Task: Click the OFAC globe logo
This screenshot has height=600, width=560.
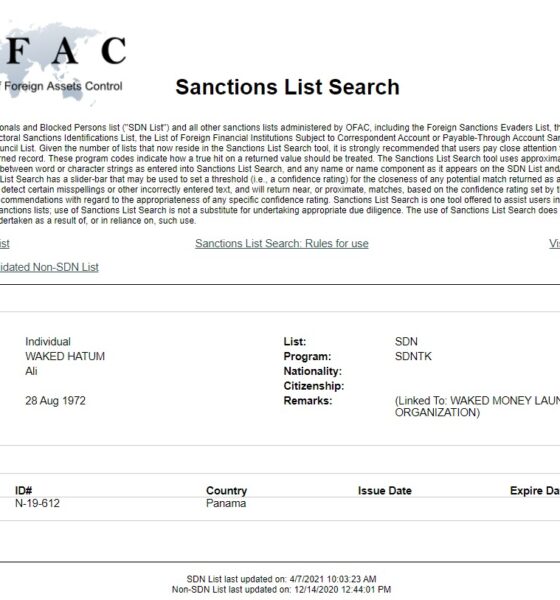Action: [x=63, y=61]
